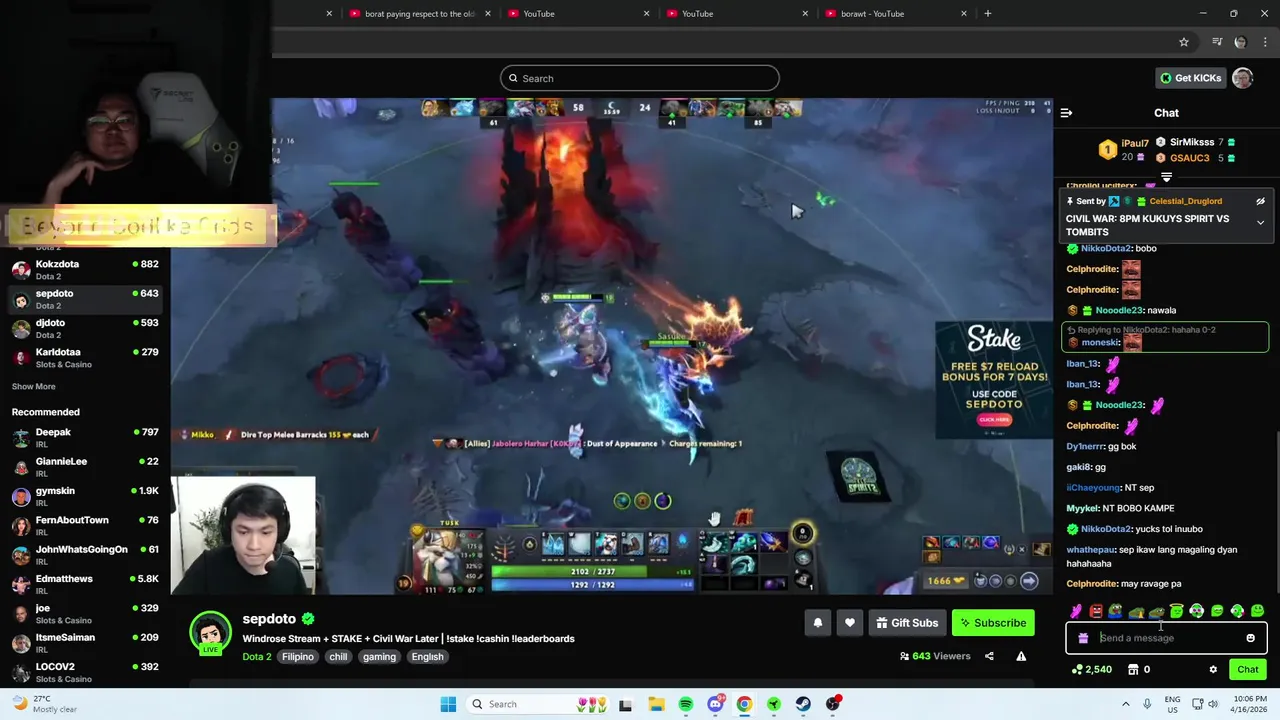Click the Get KICKs button
This screenshot has width=1280, height=720.
click(1190, 78)
